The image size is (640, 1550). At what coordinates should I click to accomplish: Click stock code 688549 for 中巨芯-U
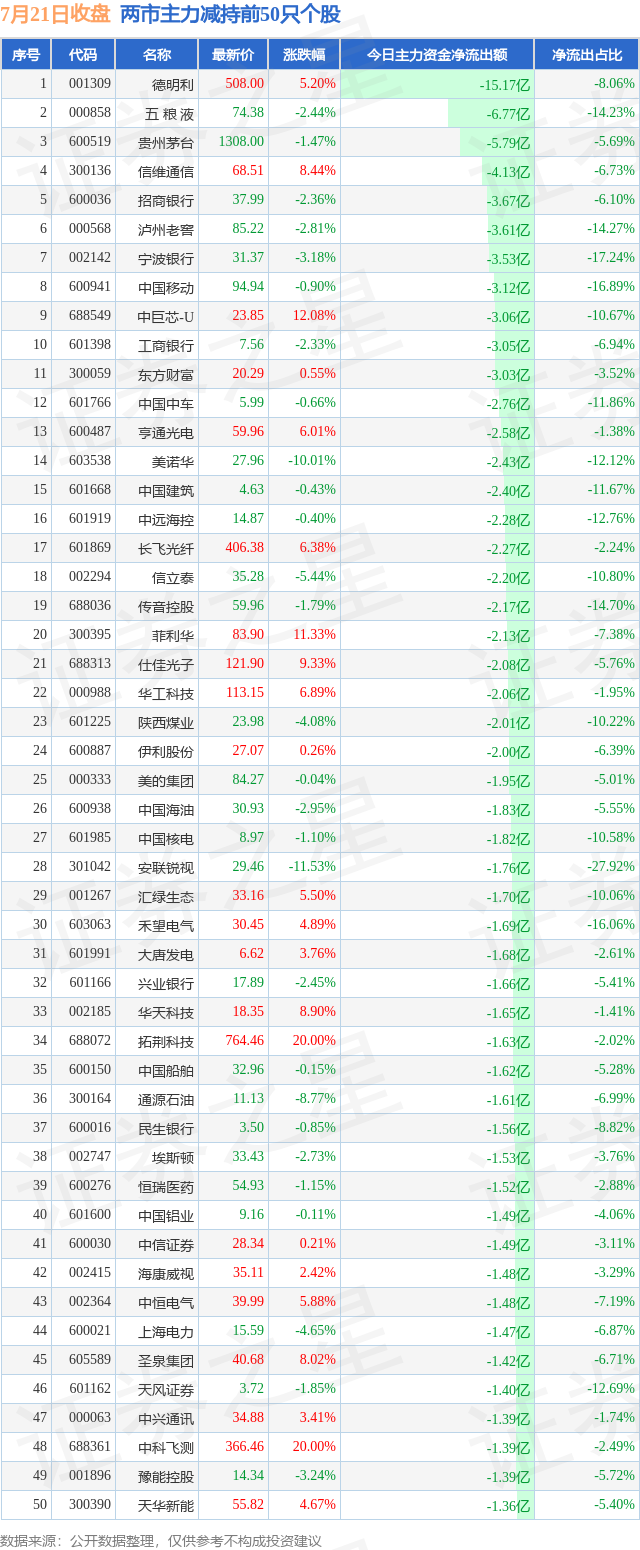coord(91,316)
